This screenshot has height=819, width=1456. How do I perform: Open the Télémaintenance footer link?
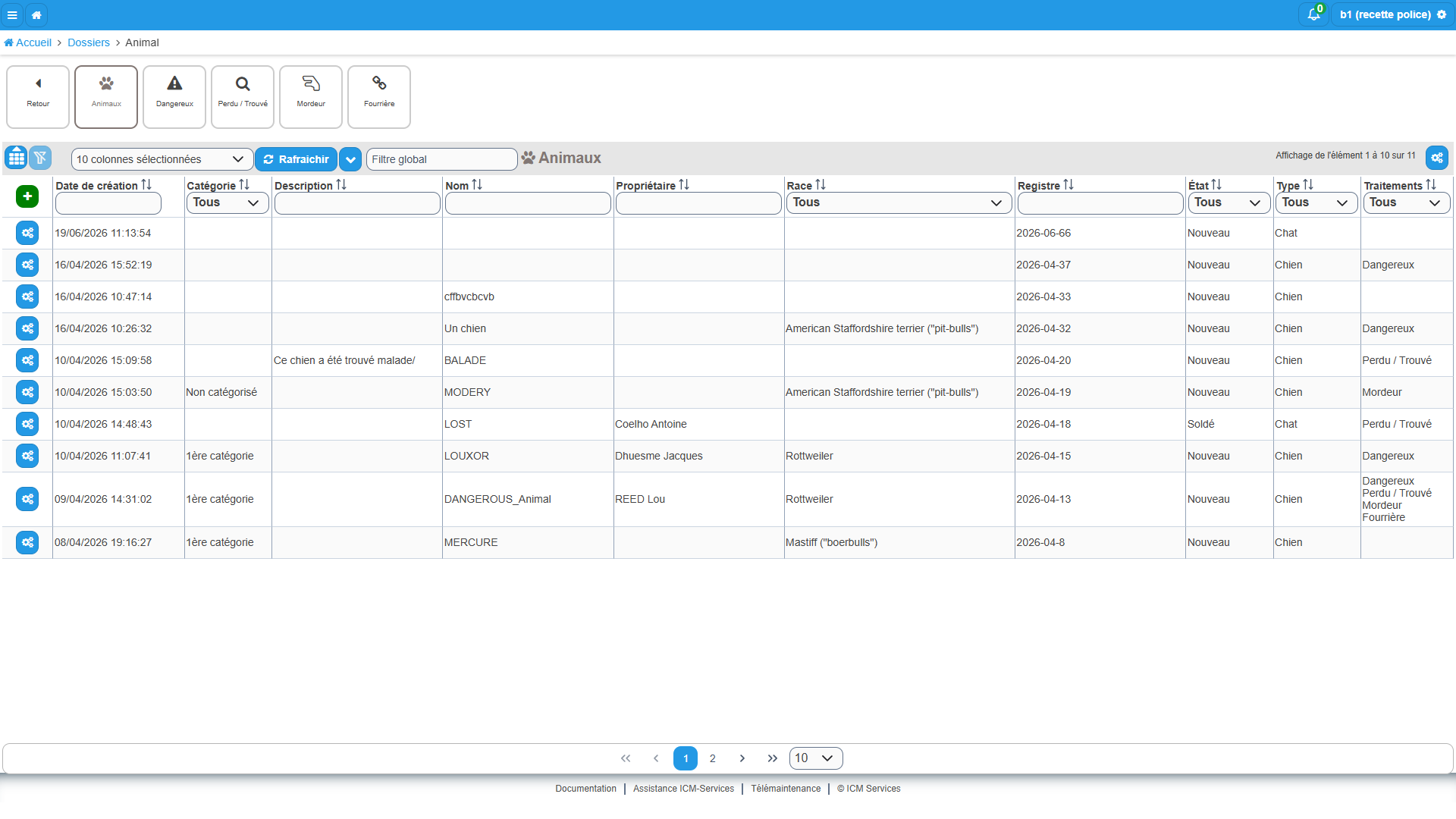tap(786, 789)
